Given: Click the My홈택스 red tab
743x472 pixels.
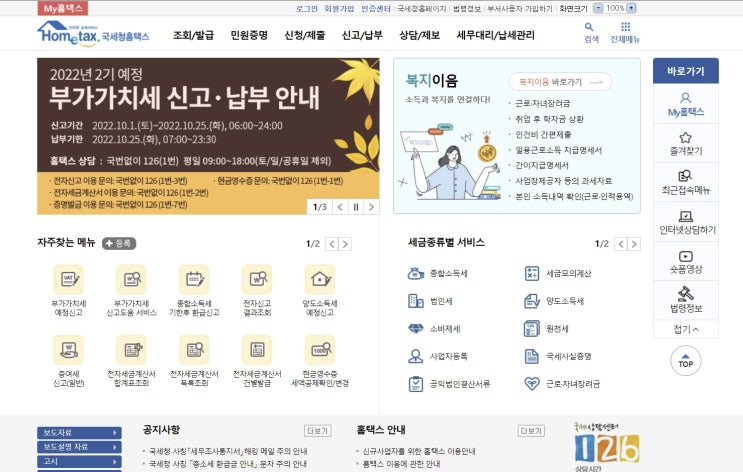Looking at the screenshot, I should coord(63,9).
